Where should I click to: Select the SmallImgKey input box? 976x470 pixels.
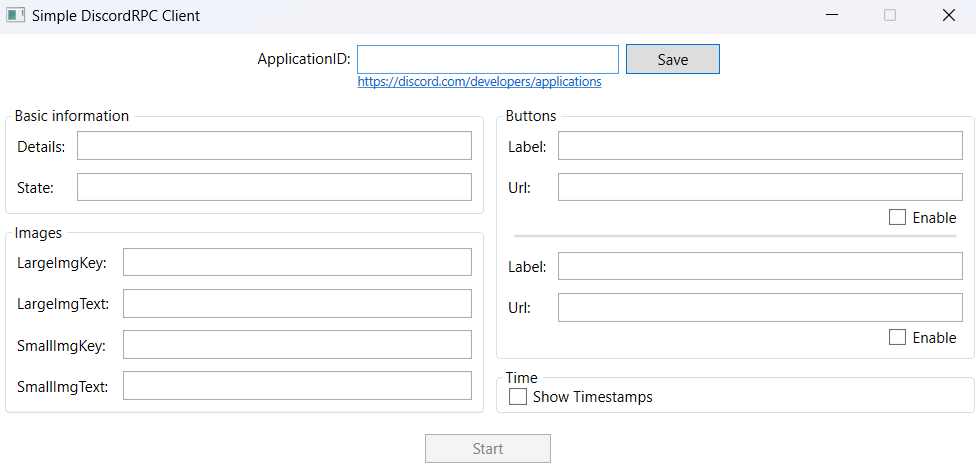pyautogui.click(x=298, y=344)
